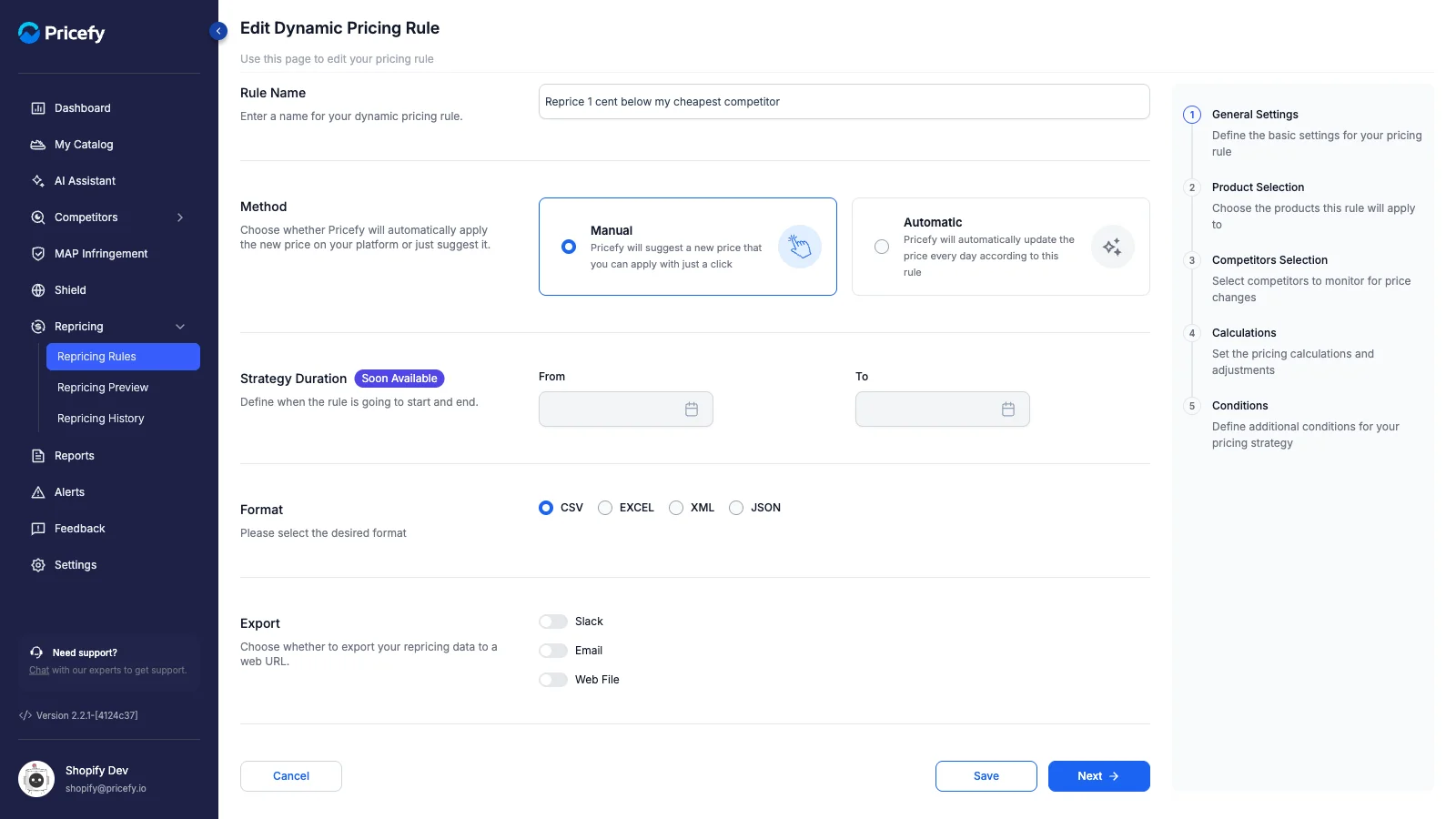1456x819 pixels.
Task: Click the MAP Infringement shield icon
Action: pos(38,254)
